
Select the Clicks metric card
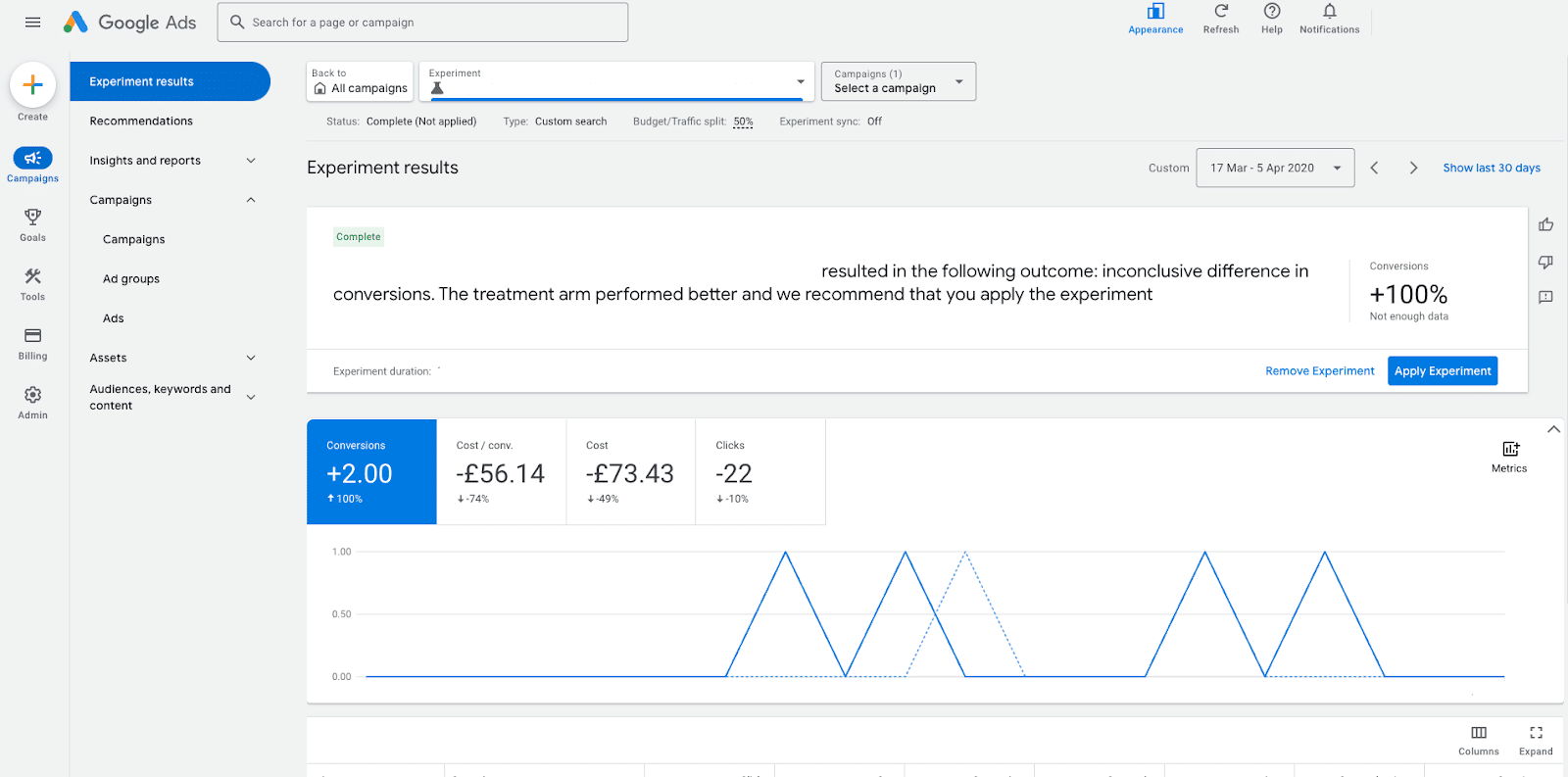point(760,472)
